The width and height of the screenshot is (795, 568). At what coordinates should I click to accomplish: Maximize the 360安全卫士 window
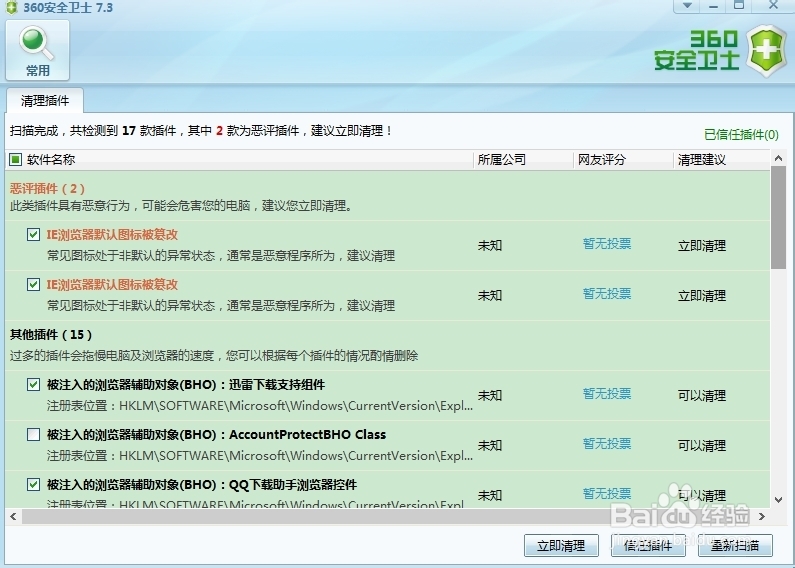click(x=739, y=6)
